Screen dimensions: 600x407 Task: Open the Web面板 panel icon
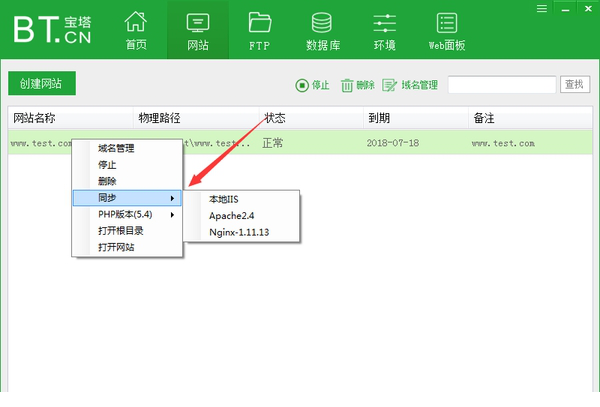click(447, 29)
